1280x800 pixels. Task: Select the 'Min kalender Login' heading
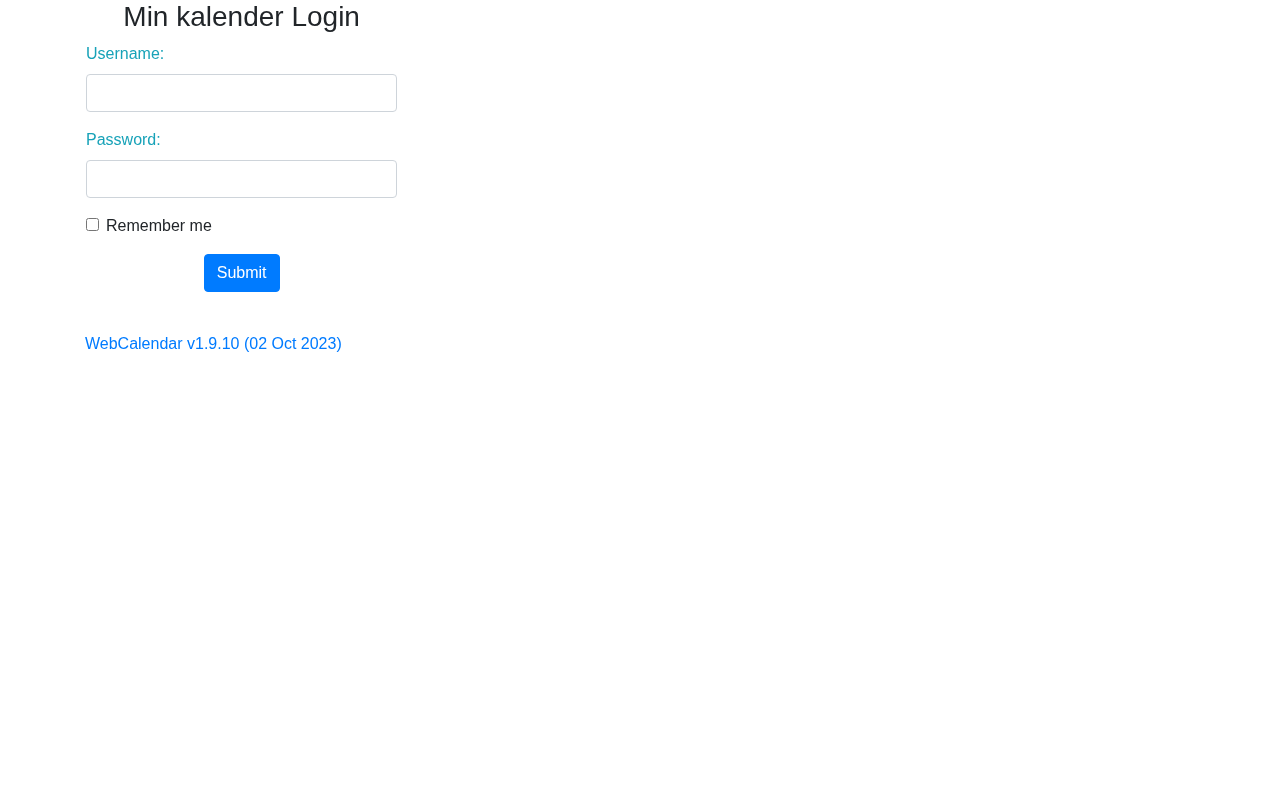[x=241, y=17]
